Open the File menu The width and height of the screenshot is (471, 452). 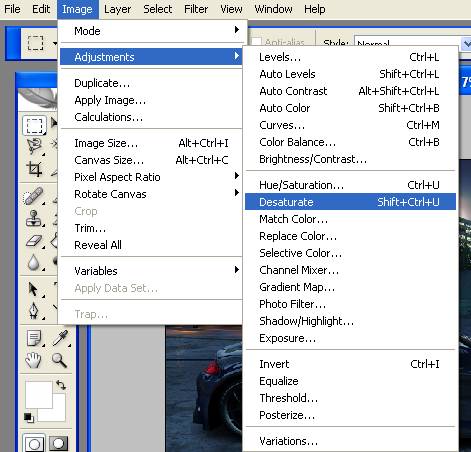tap(12, 9)
